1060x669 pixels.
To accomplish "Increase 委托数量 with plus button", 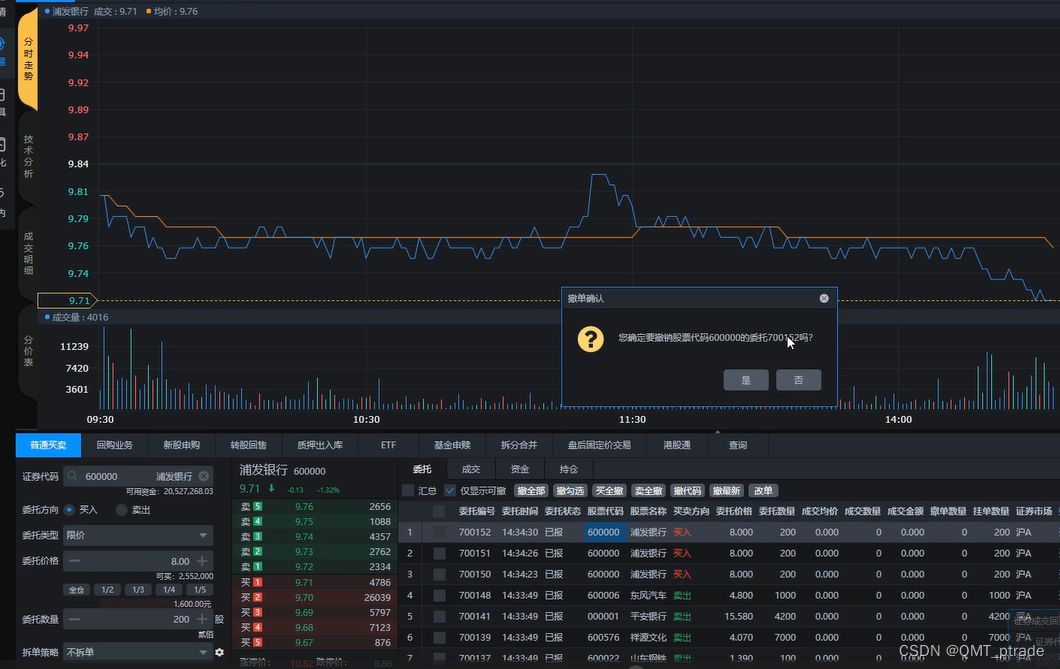I will click(x=202, y=619).
